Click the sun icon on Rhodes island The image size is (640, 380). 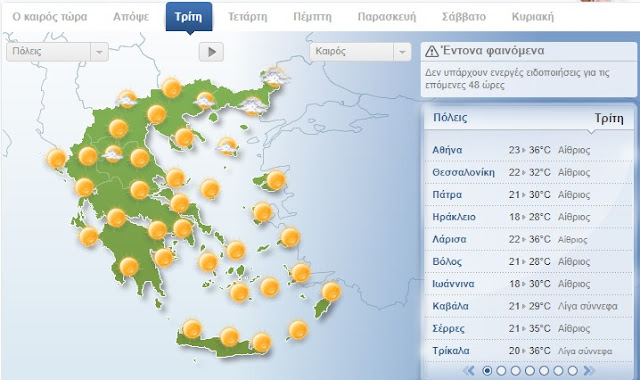pos(331,291)
